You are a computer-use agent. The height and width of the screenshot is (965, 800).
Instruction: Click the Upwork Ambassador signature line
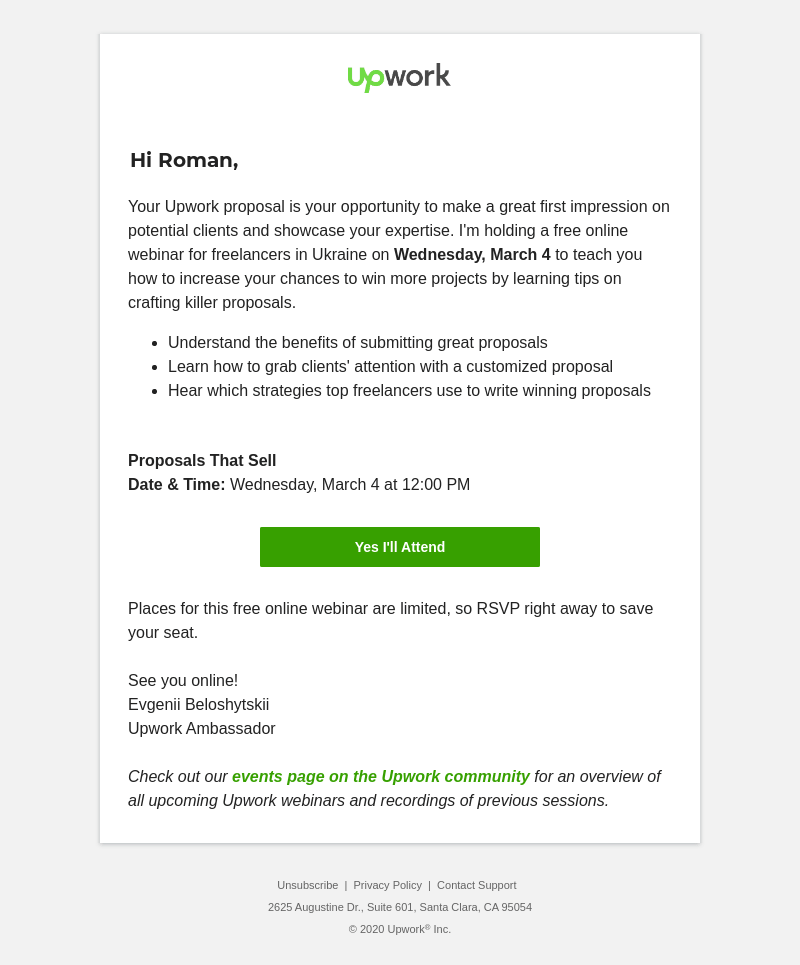202,728
